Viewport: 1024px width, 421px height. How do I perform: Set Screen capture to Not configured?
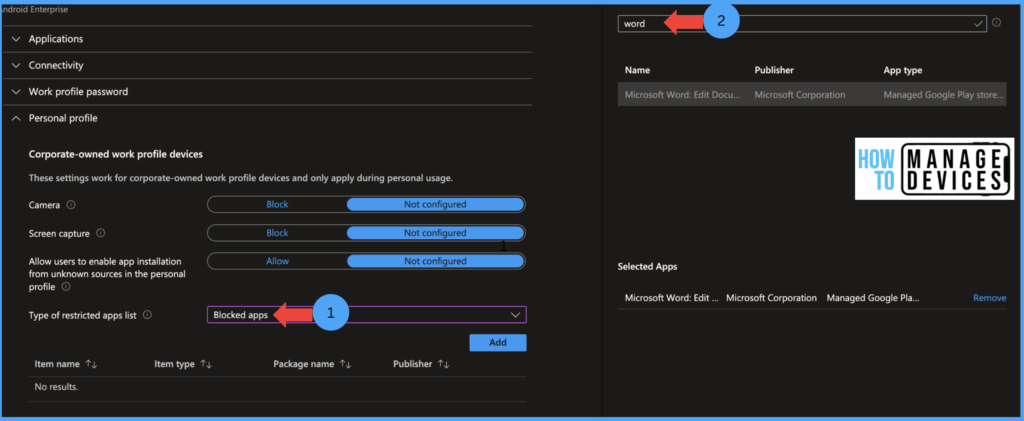(435, 232)
